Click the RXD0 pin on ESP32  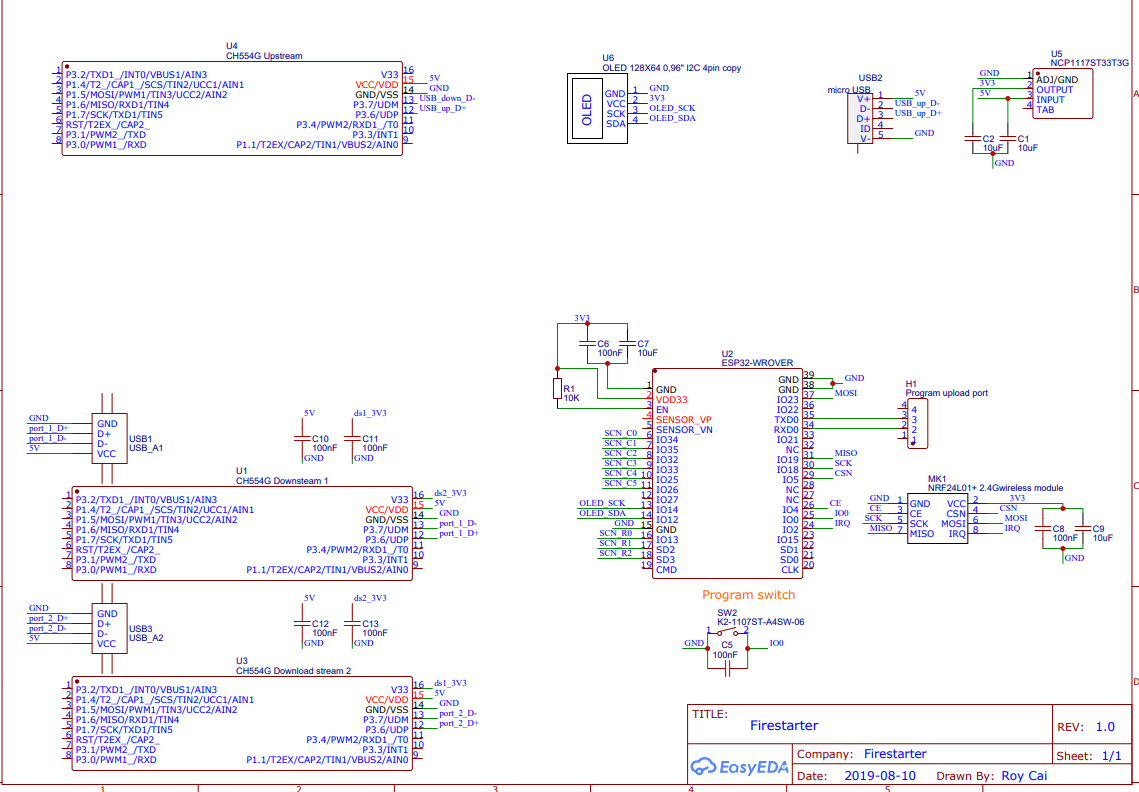786,430
